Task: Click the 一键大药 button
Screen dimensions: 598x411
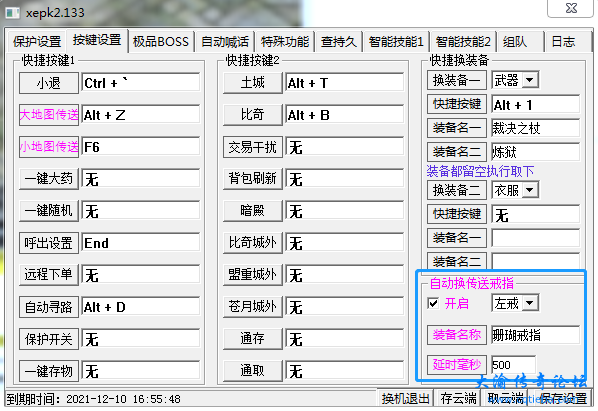Action: click(49, 179)
